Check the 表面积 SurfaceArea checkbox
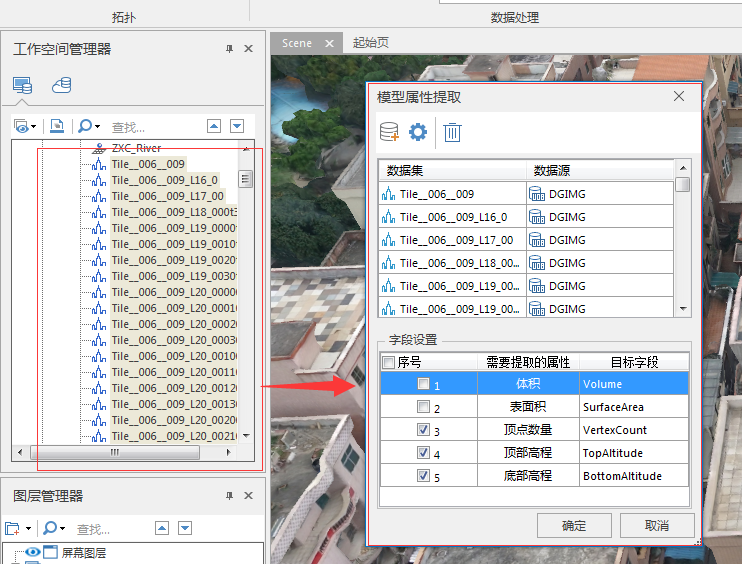The width and height of the screenshot is (742, 564). click(424, 407)
